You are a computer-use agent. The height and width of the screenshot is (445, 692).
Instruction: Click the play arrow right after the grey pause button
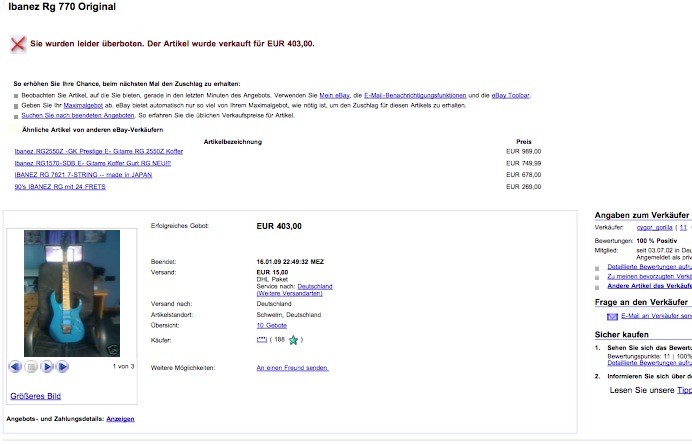(x=47, y=366)
